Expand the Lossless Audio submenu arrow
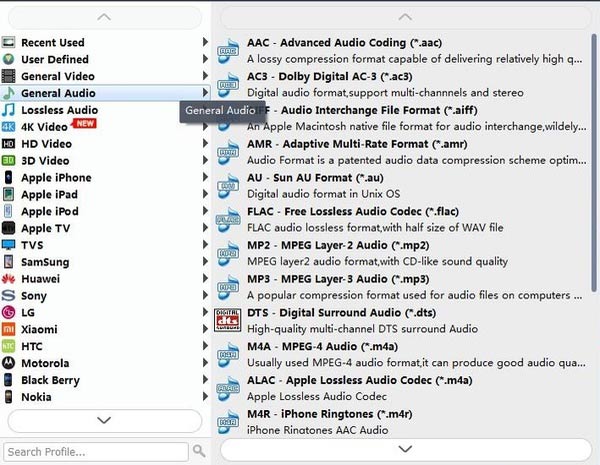The image size is (600, 465). pyautogui.click(x=206, y=110)
